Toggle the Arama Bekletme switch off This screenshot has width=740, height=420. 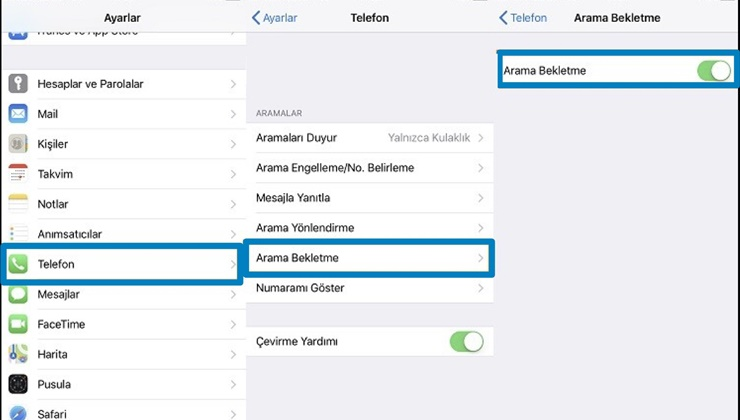click(714, 70)
